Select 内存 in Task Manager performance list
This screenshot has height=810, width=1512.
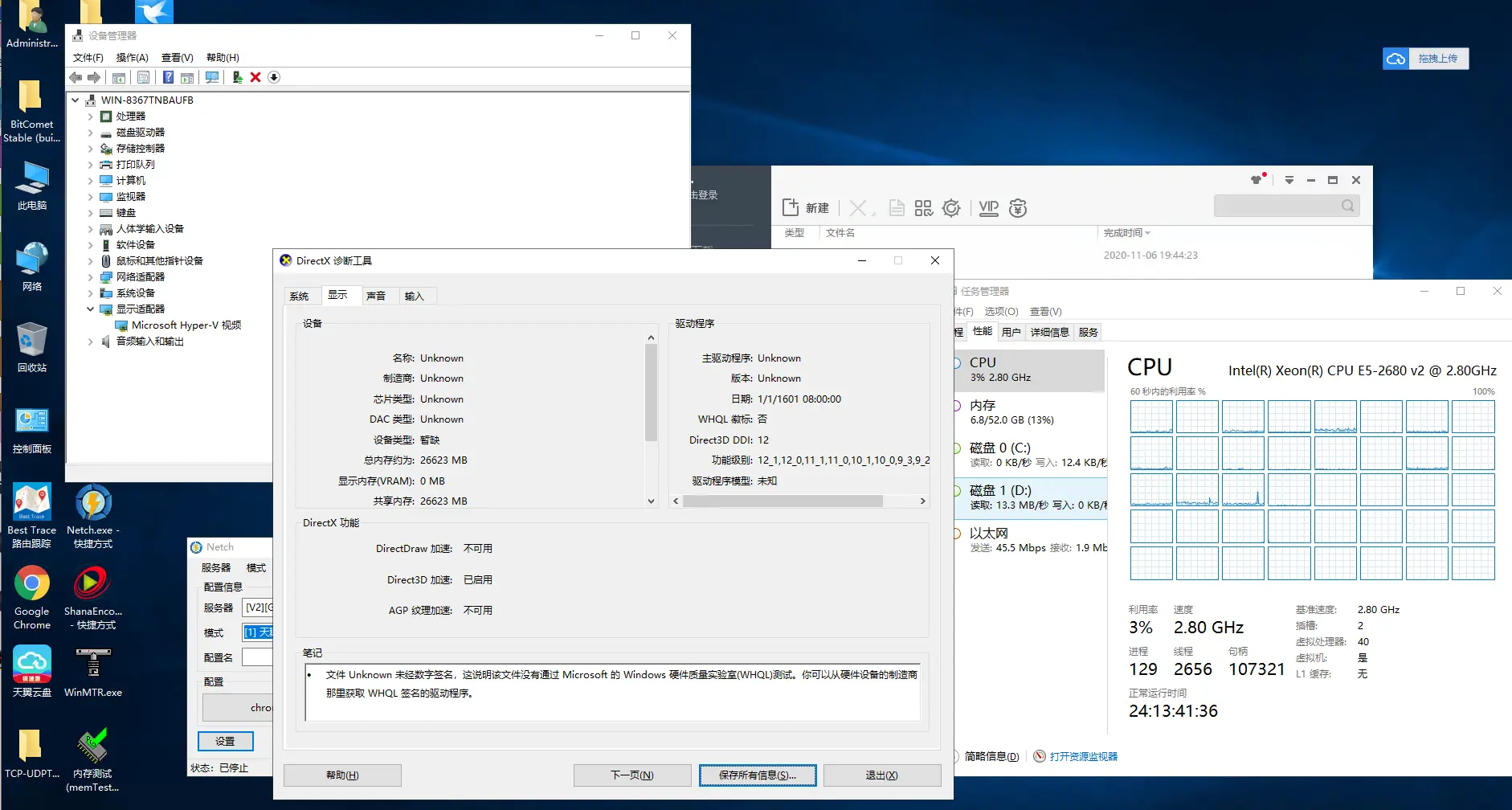(1030, 412)
